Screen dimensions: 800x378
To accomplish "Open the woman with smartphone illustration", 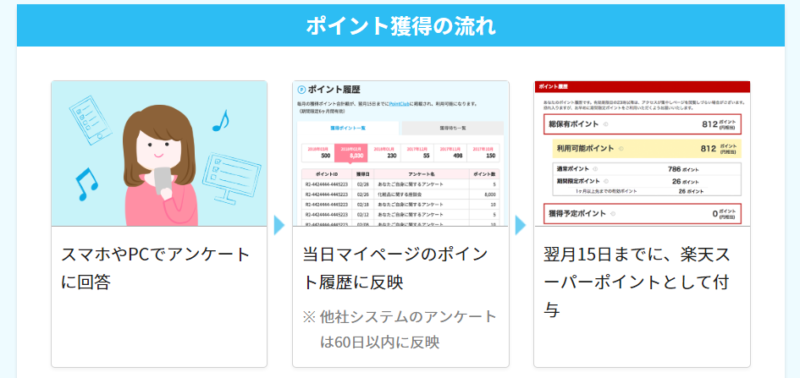I will click(159, 153).
